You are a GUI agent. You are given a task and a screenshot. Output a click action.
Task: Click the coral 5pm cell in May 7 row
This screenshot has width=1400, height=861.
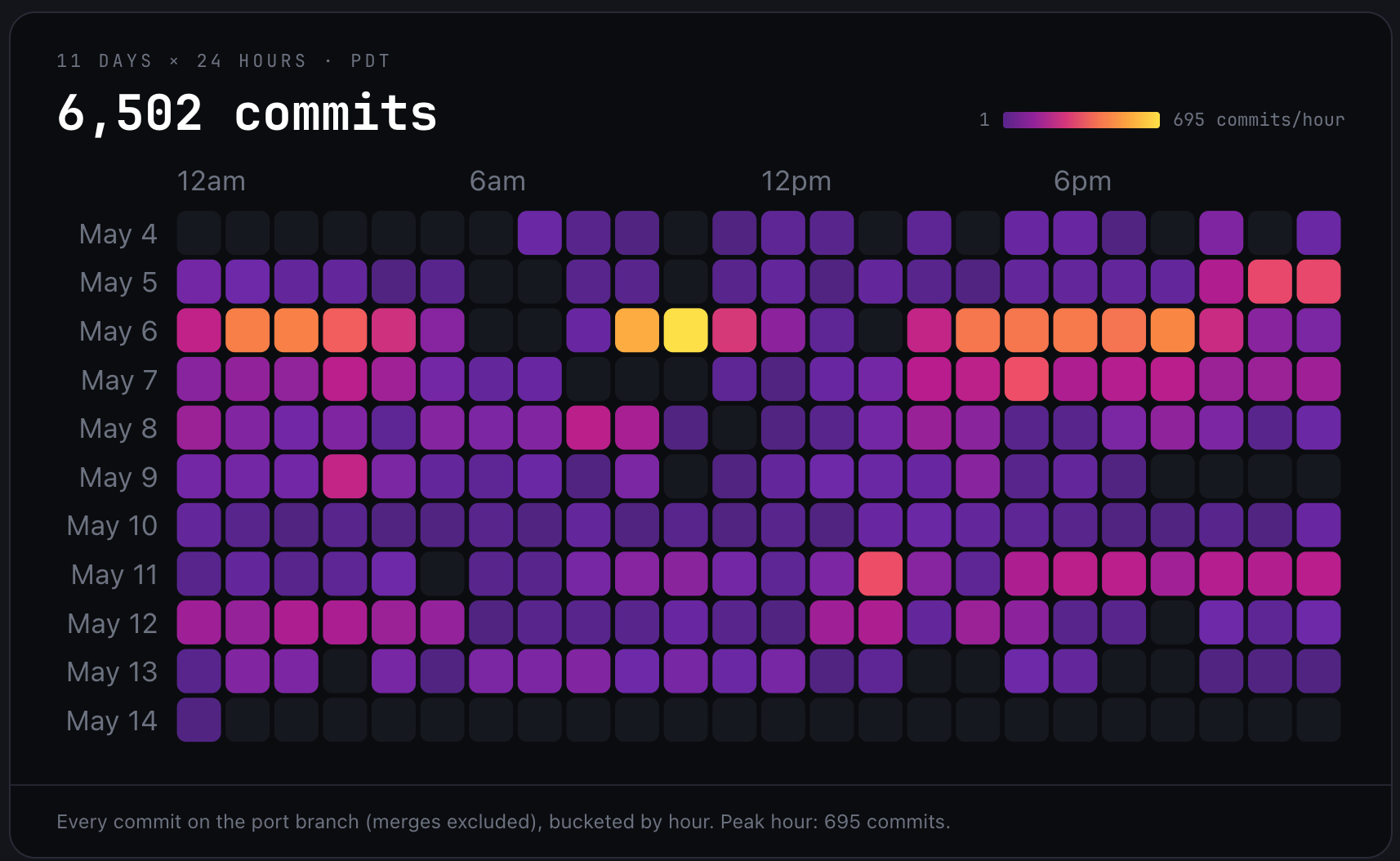(1027, 379)
